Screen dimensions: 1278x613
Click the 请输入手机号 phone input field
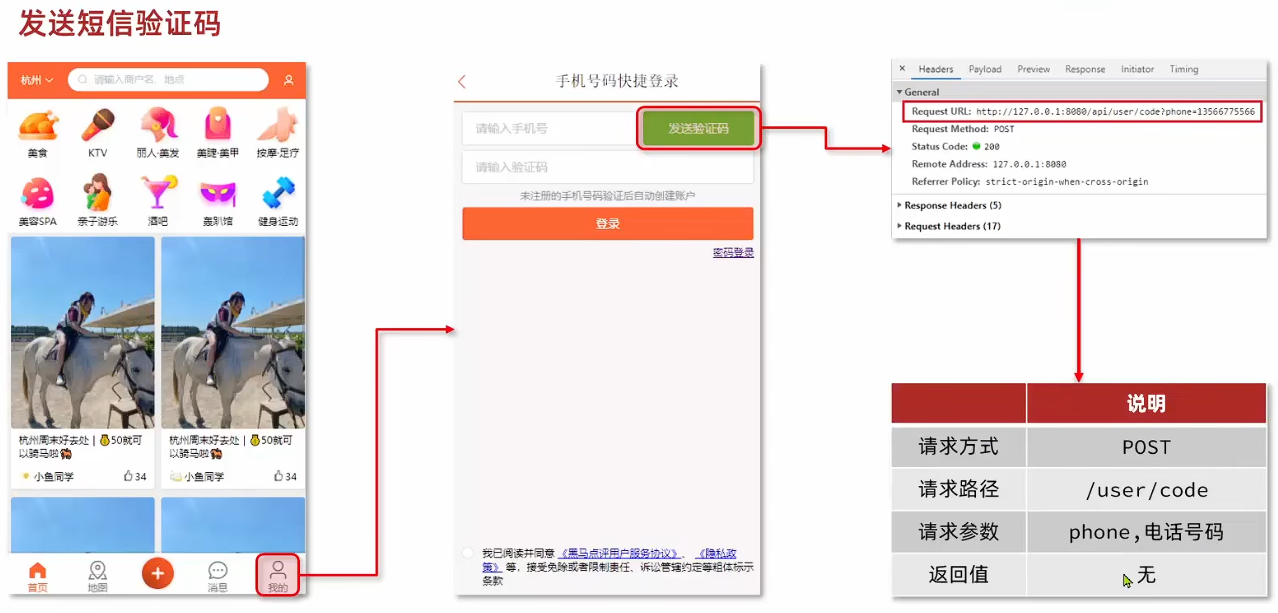click(549, 129)
